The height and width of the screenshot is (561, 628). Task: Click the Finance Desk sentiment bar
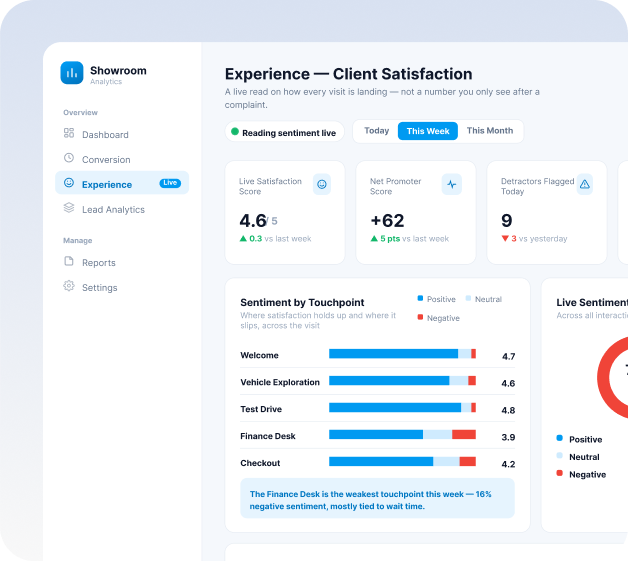pyautogui.click(x=402, y=434)
